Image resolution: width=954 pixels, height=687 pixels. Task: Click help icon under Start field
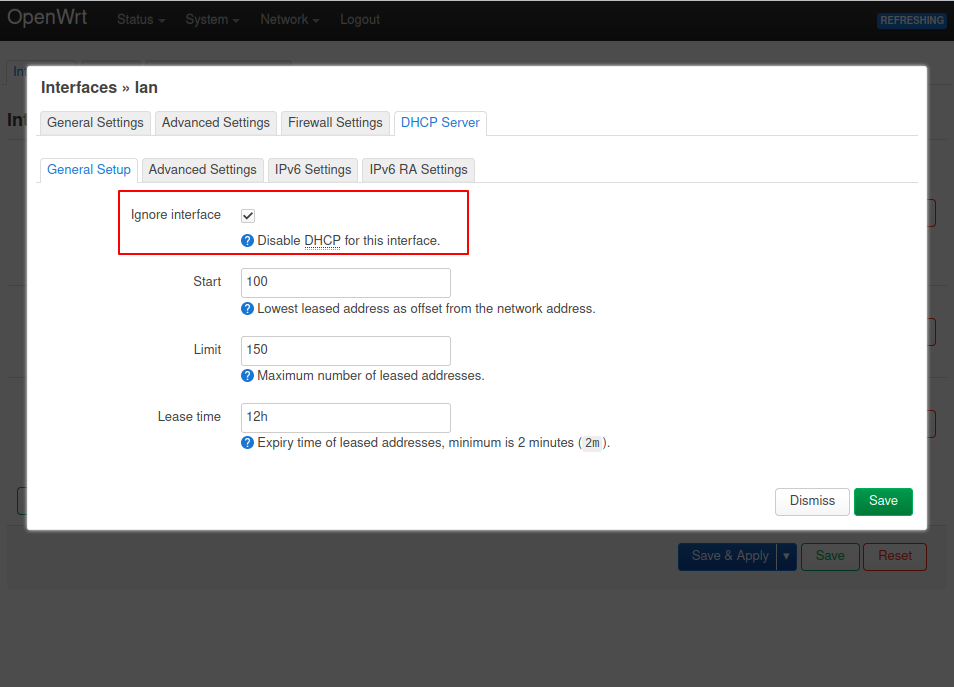248,309
